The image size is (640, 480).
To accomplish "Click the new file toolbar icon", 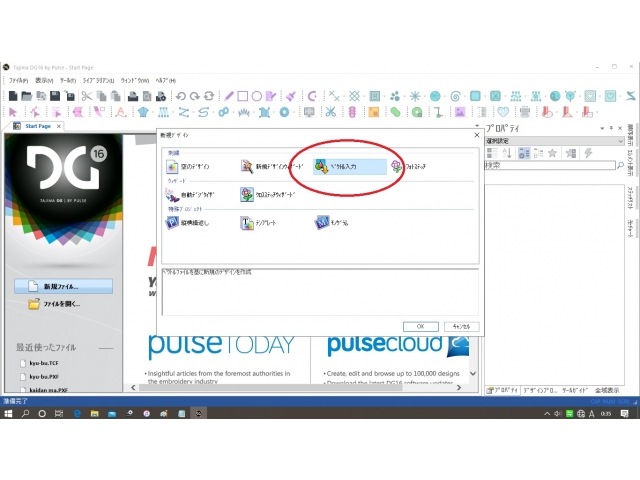I will pos(13,96).
